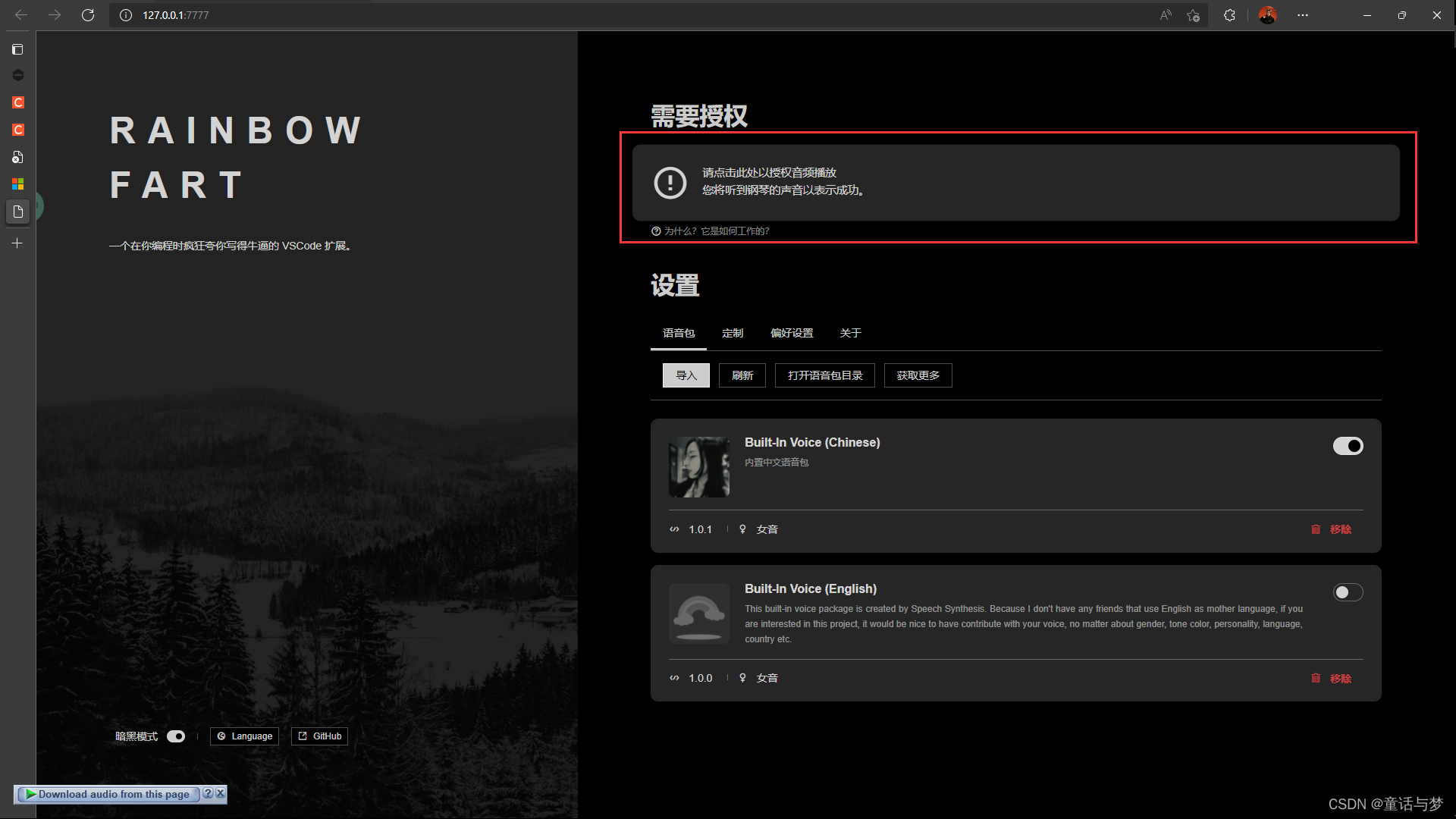Click 获取更多 button for more voice packs

(x=916, y=374)
